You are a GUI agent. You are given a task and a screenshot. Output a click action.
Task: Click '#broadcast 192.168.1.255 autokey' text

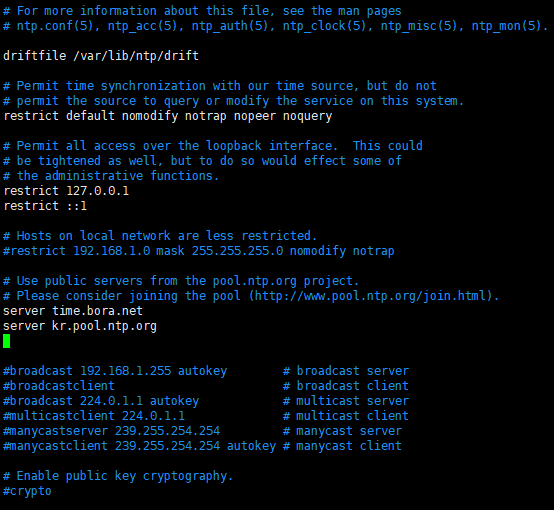tap(115, 371)
